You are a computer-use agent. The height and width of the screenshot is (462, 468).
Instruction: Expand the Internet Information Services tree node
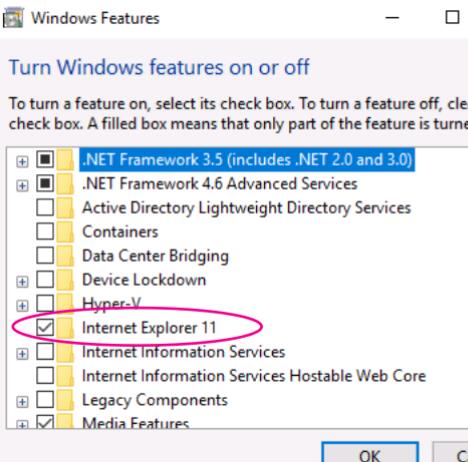(22, 354)
